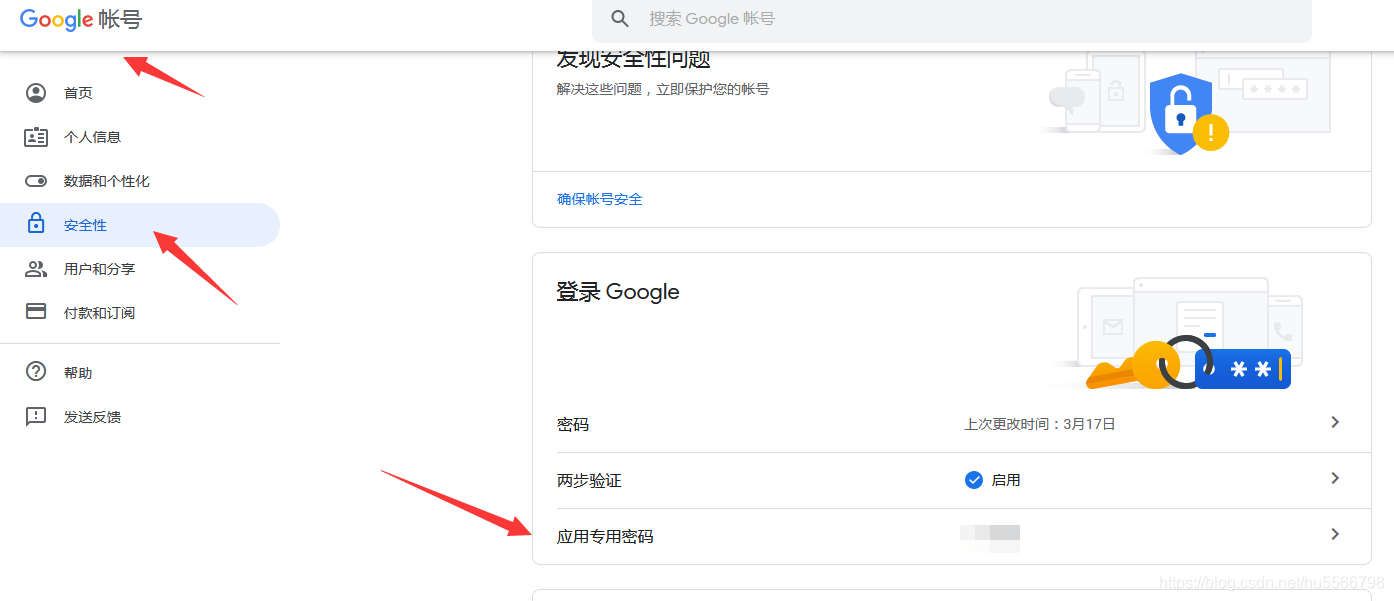Screen dimensions: 1394x601
Task: Click the 确保帐号安全 link
Action: 600,199
